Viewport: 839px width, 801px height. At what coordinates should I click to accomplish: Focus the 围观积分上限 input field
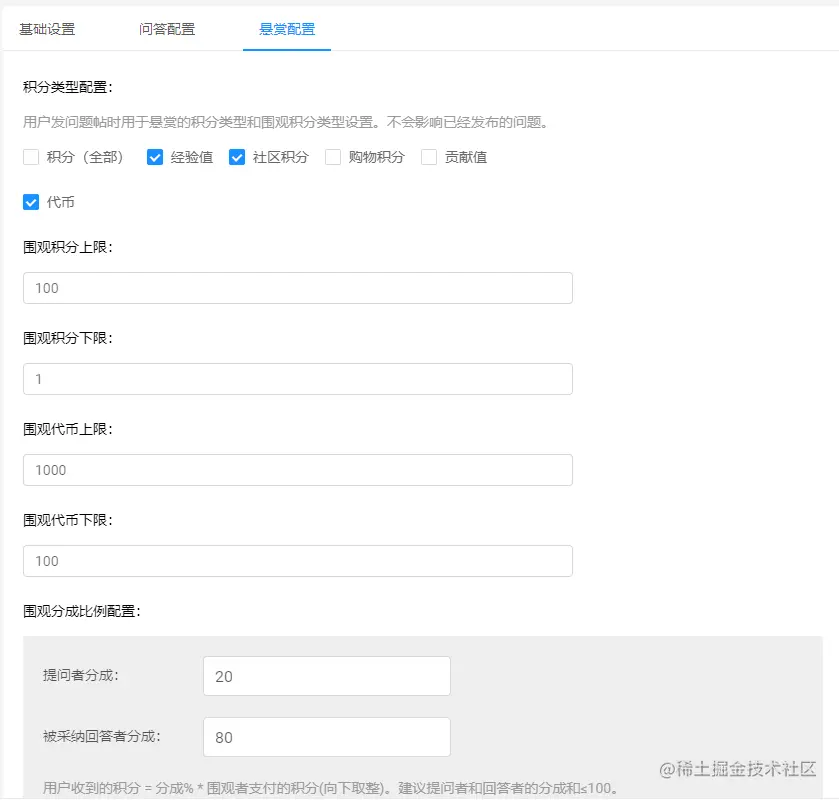point(298,288)
